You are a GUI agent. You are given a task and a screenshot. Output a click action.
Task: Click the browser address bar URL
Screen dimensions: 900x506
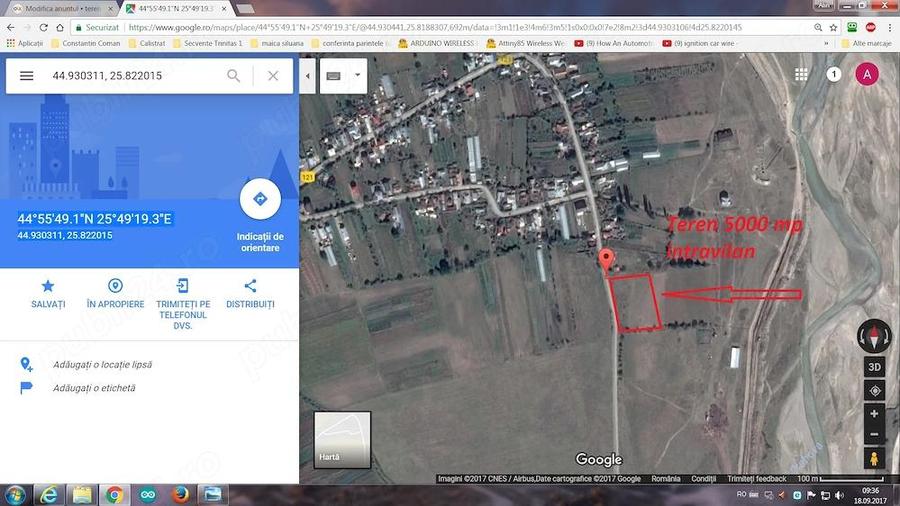click(x=435, y=28)
